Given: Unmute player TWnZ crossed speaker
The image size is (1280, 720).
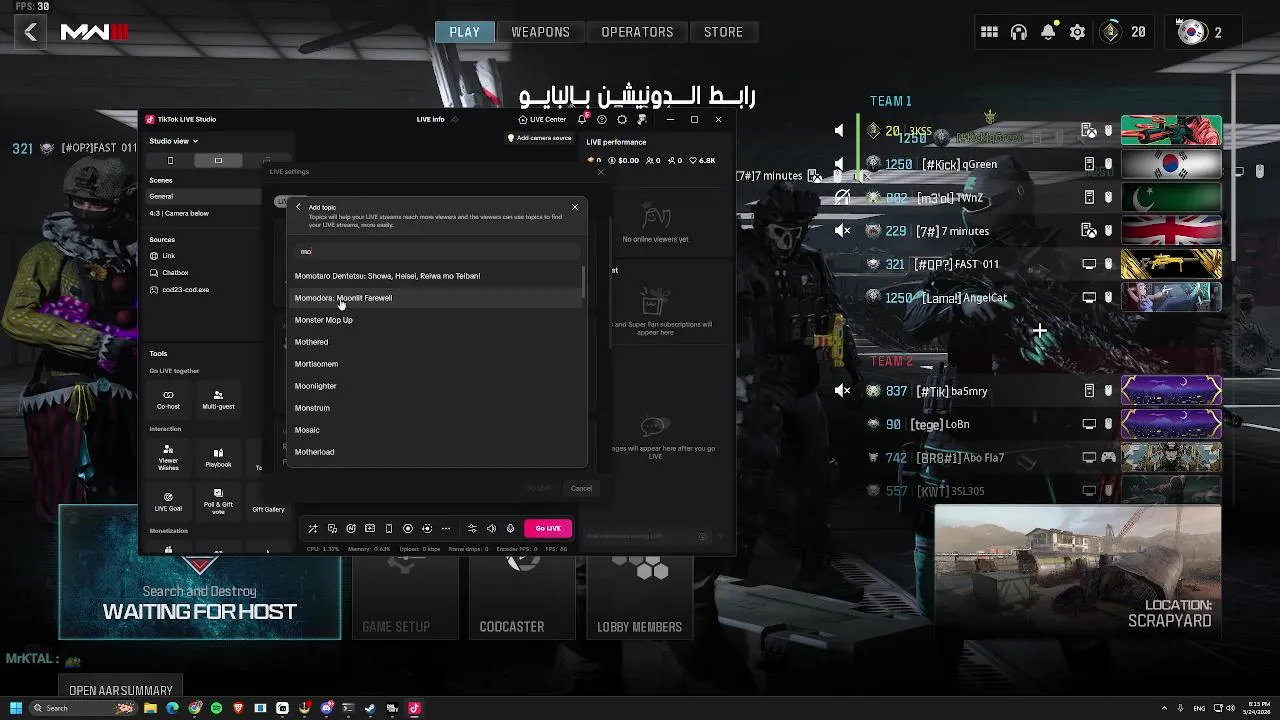Looking at the screenshot, I should [x=842, y=196].
